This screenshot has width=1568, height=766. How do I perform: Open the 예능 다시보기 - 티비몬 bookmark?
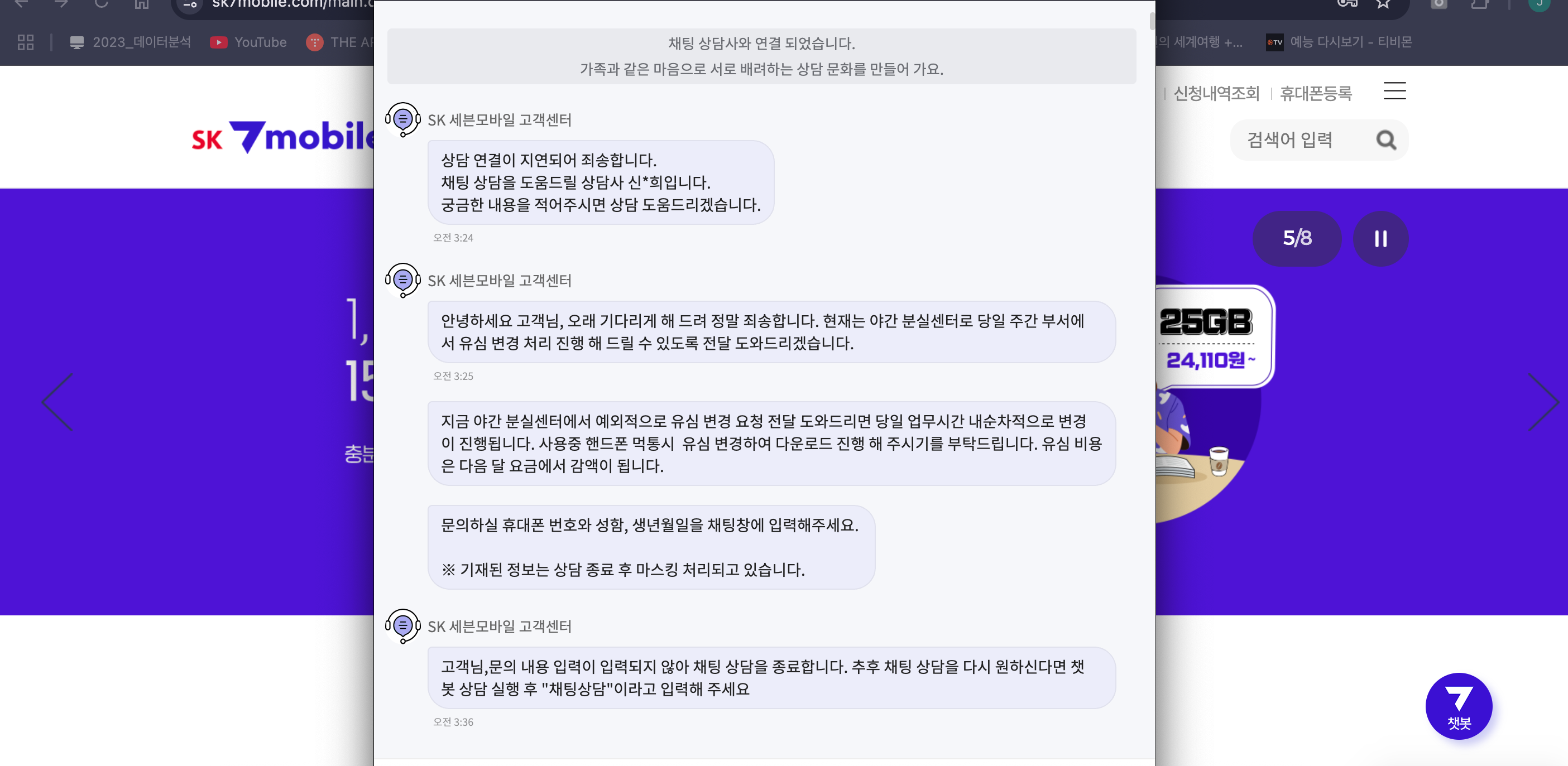(x=1339, y=42)
